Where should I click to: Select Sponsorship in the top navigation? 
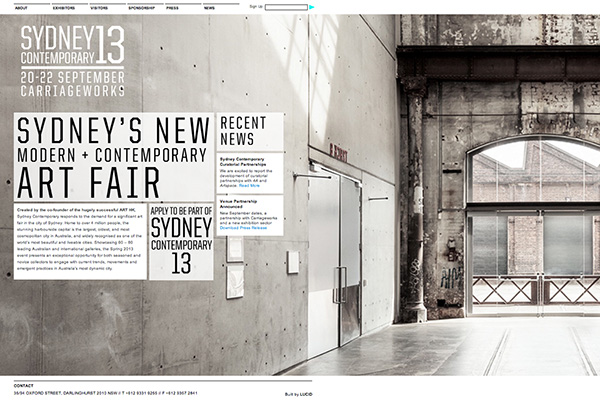(141, 7)
